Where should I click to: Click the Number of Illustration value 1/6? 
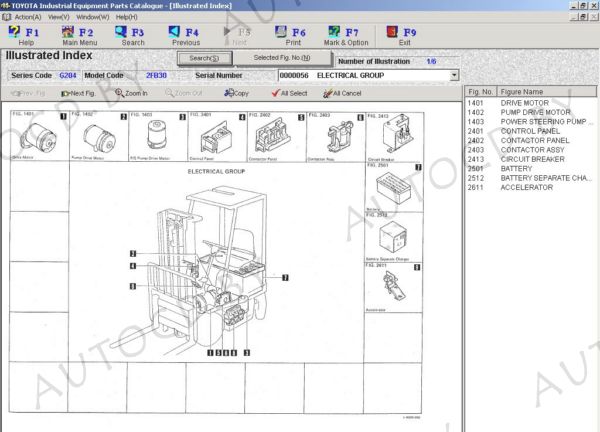tap(431, 61)
